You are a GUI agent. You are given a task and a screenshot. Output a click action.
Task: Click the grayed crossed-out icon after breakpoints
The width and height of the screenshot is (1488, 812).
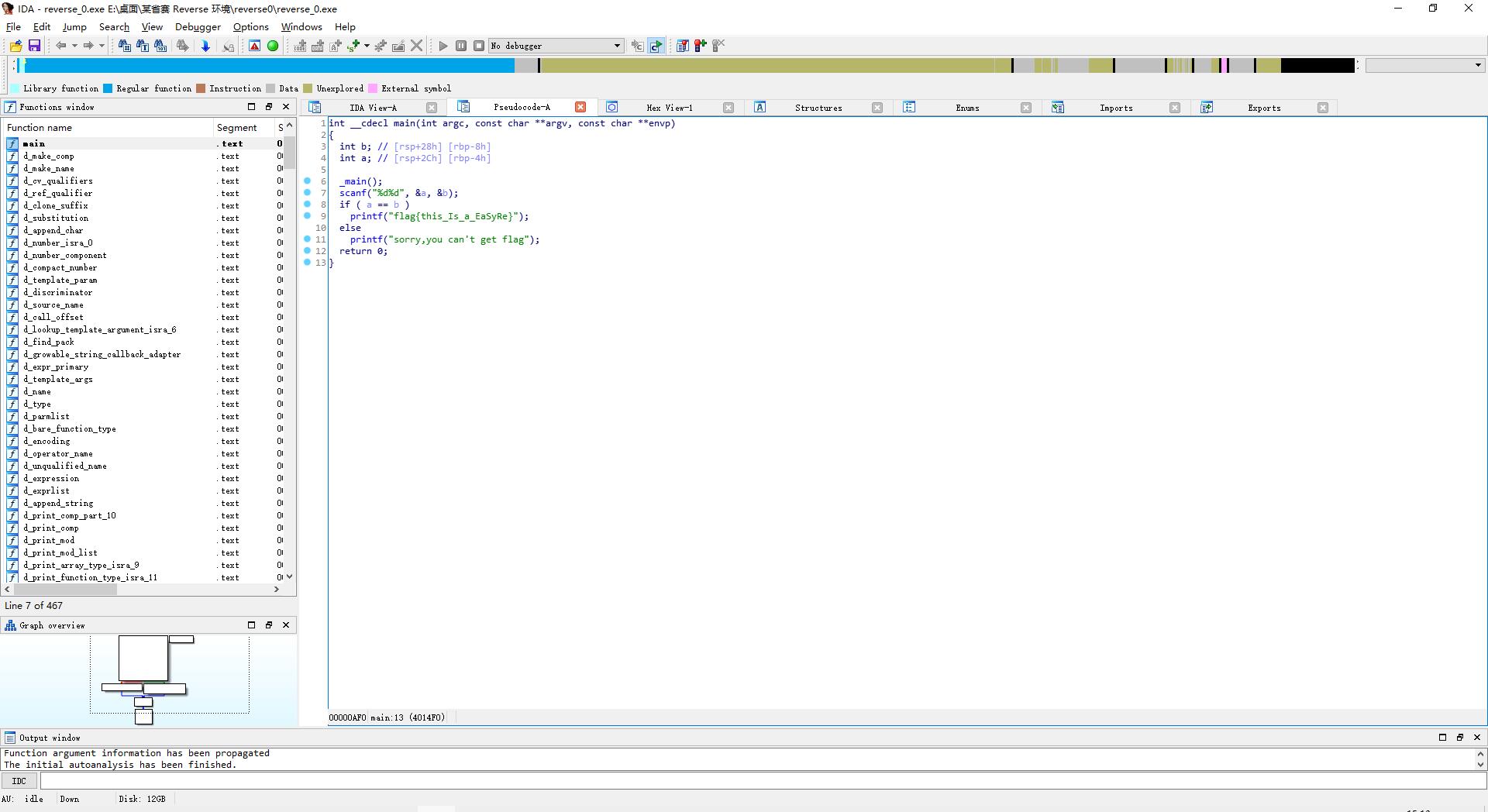(718, 46)
